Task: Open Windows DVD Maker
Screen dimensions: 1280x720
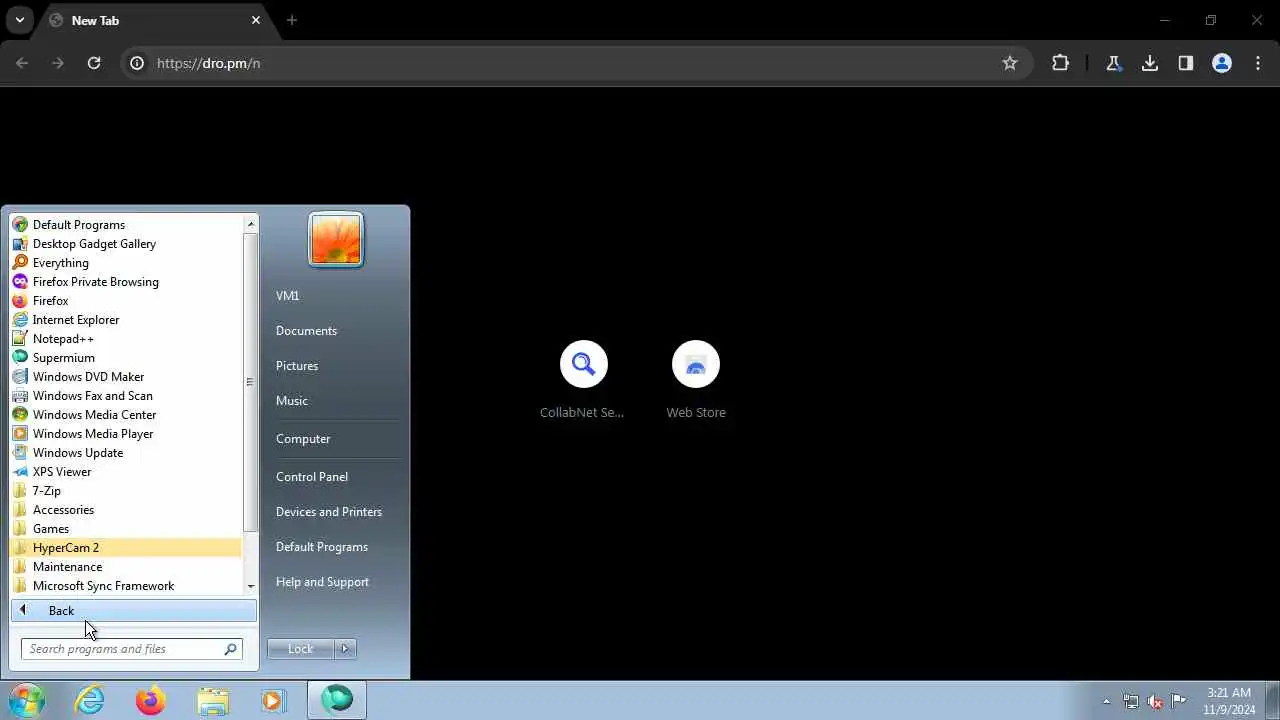Action: point(125,377)
